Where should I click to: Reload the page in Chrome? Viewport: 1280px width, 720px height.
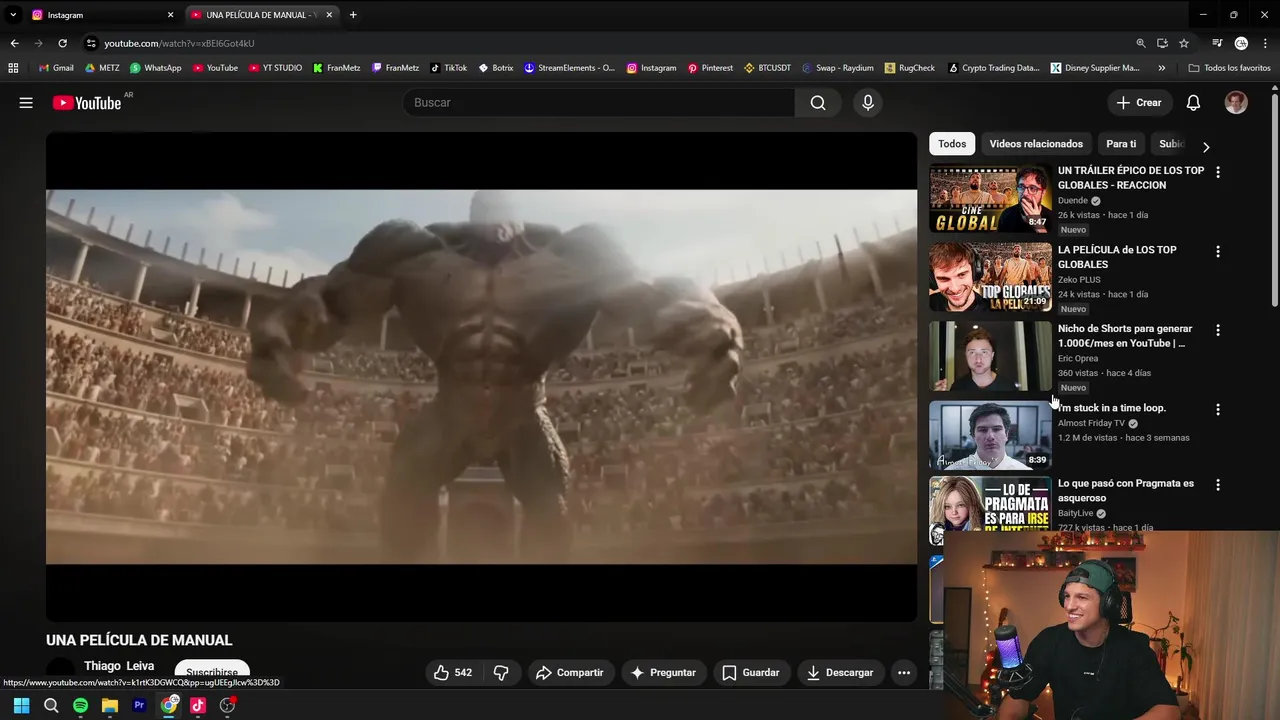point(62,43)
